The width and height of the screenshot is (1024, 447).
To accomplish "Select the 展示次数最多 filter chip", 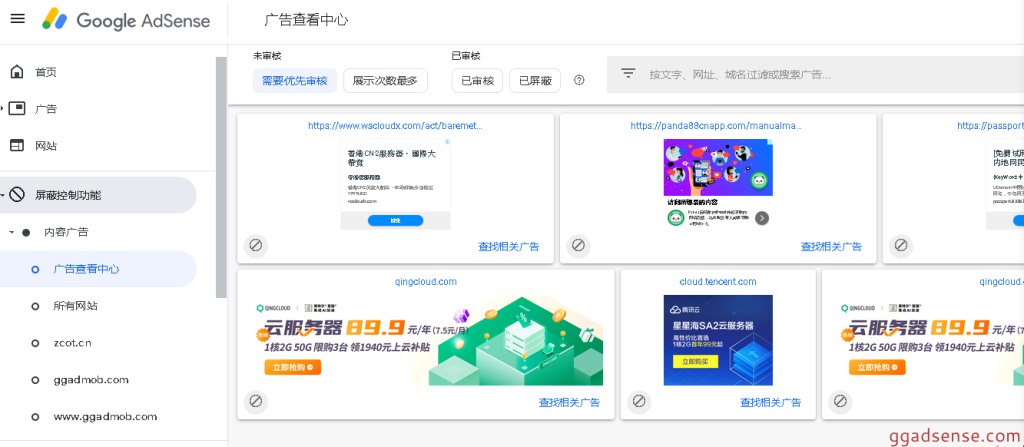I will click(x=385, y=81).
